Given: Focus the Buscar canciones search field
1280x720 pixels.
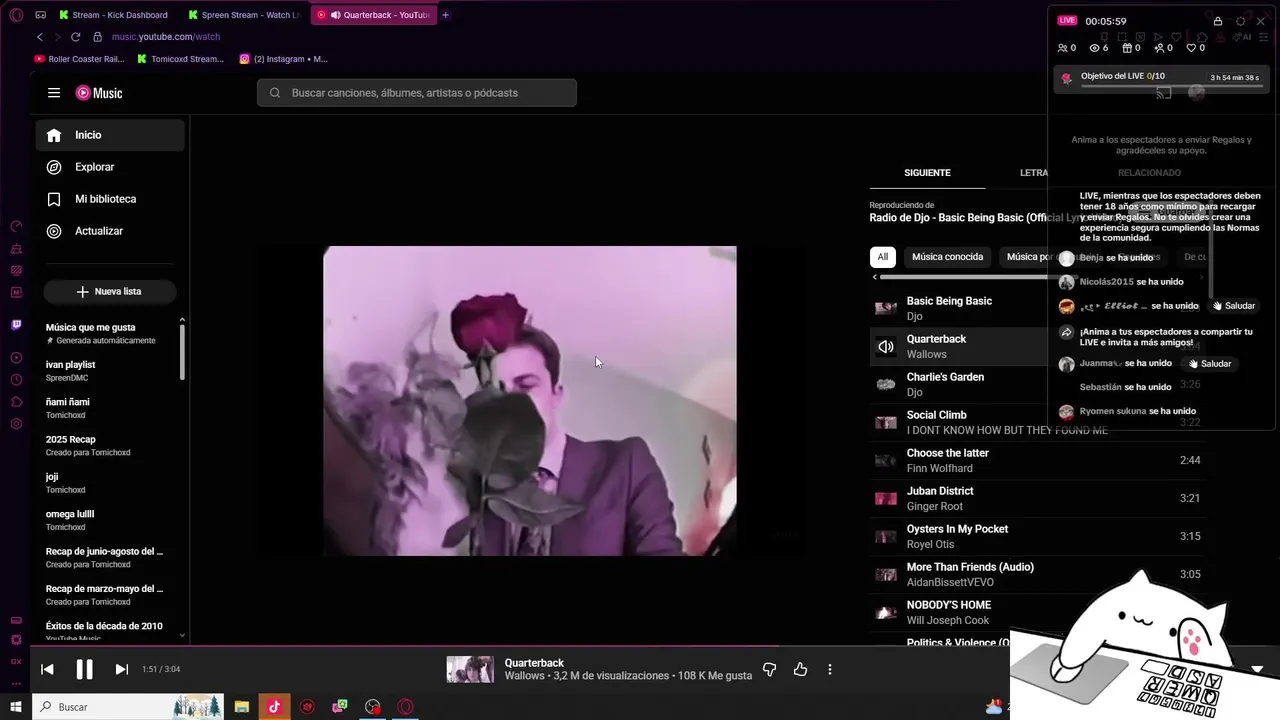Looking at the screenshot, I should (417, 93).
